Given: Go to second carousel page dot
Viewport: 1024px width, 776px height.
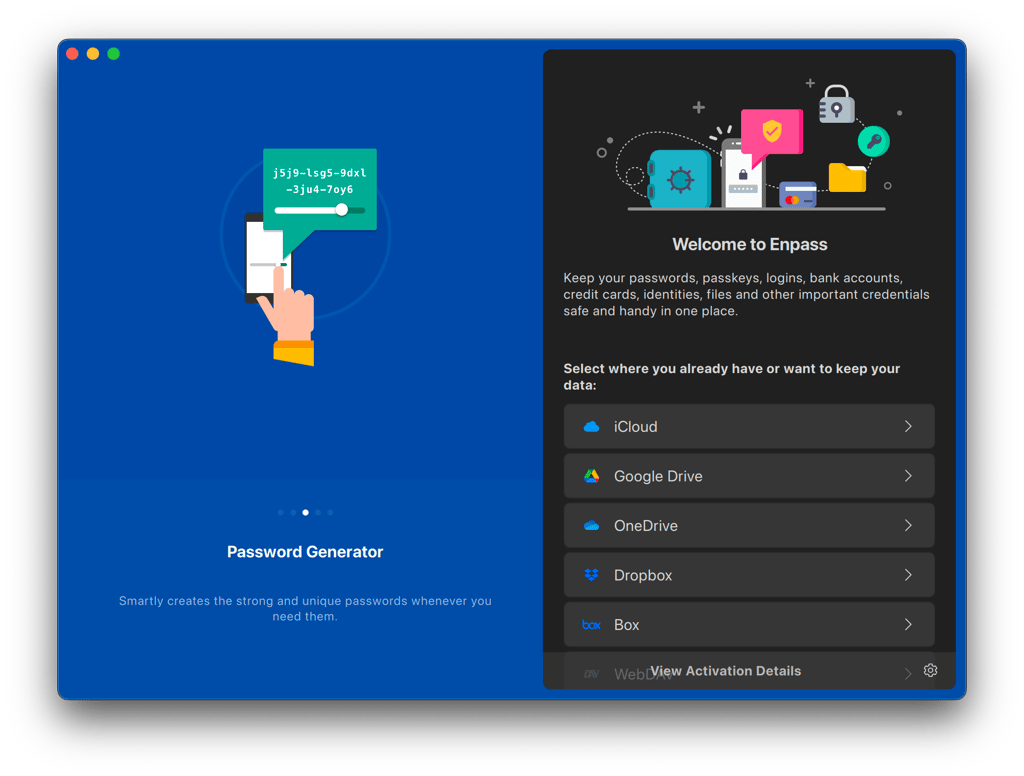Looking at the screenshot, I should pos(293,513).
